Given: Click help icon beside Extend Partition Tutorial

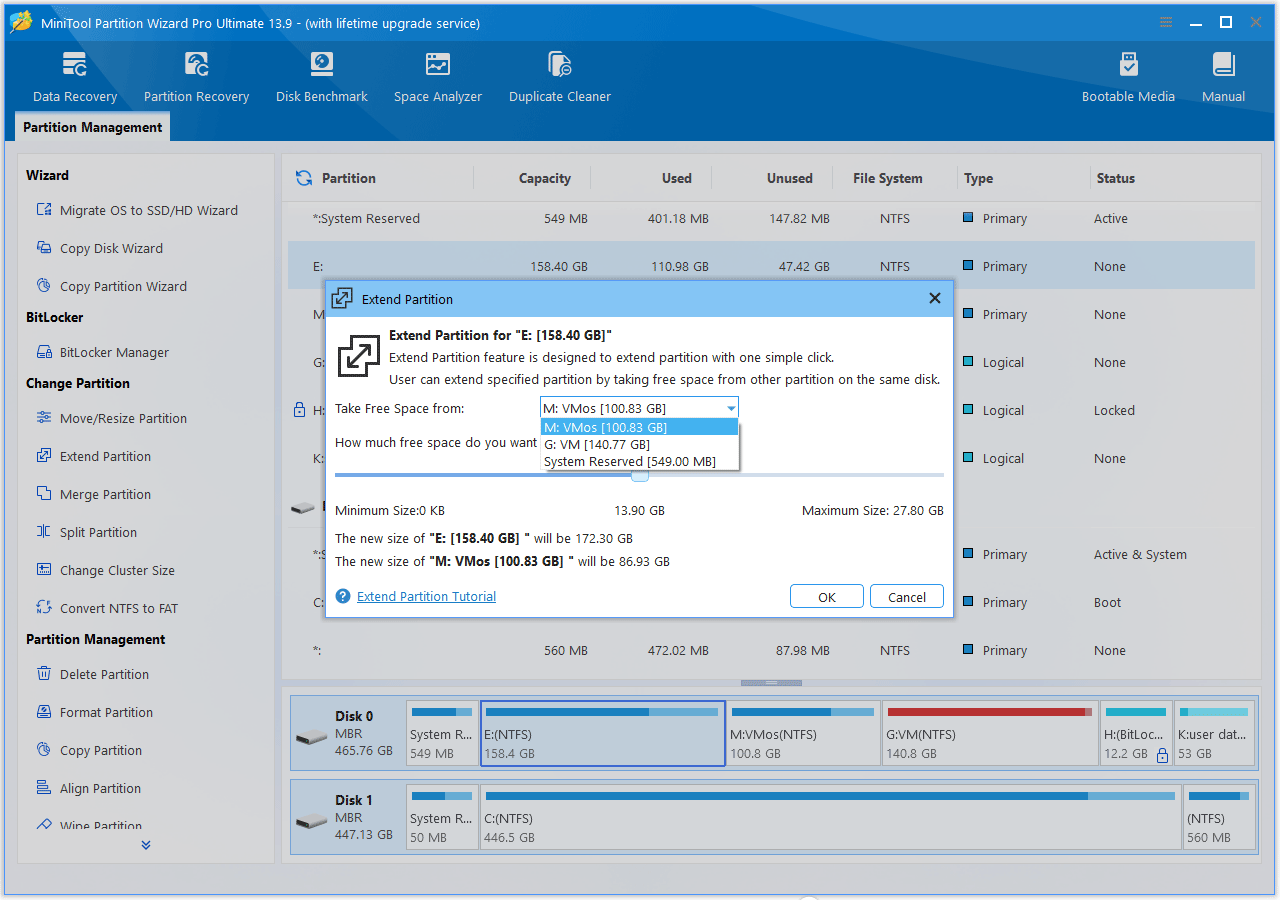Looking at the screenshot, I should (343, 596).
